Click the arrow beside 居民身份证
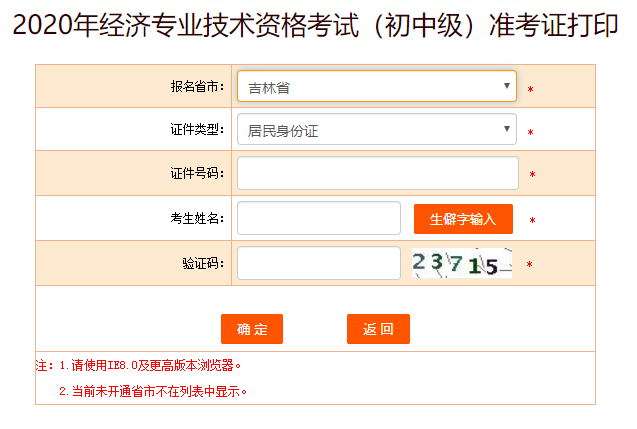The image size is (637, 429). 507,129
